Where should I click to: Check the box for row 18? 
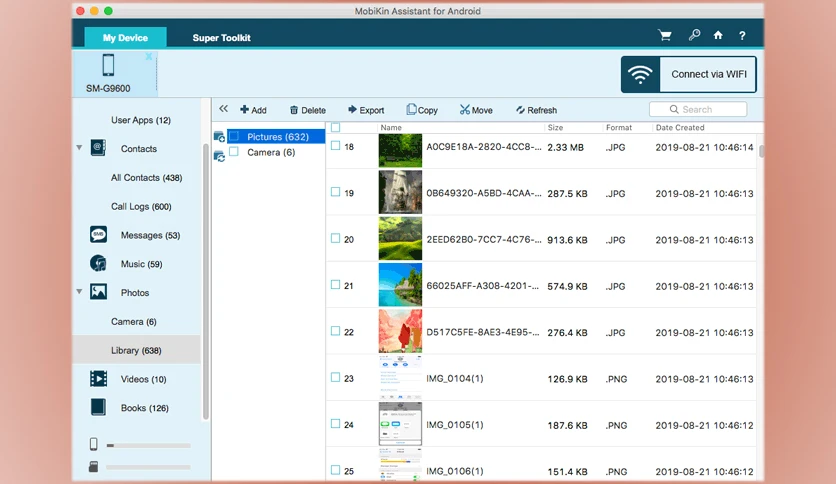(335, 146)
